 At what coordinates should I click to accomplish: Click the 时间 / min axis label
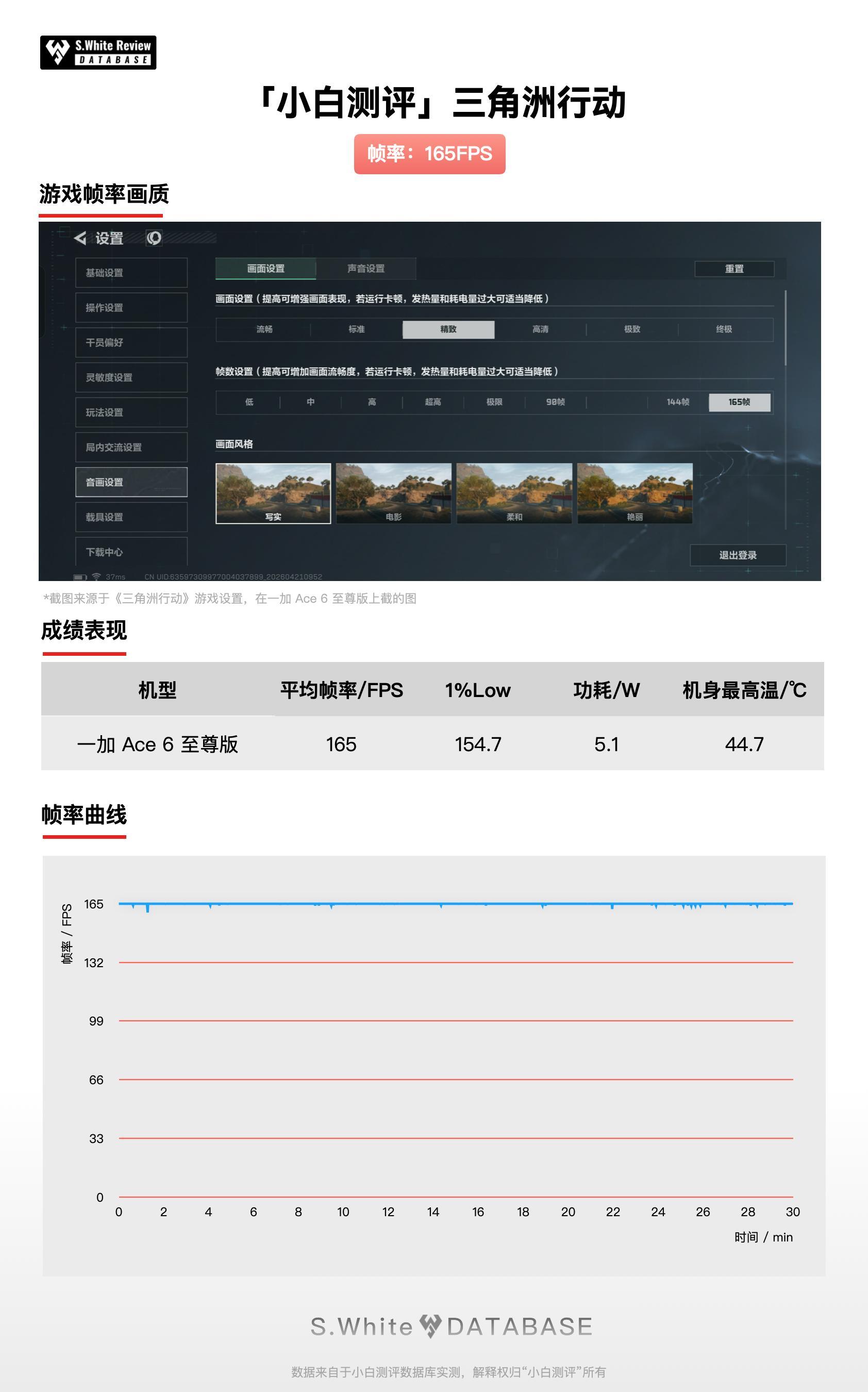763,1237
